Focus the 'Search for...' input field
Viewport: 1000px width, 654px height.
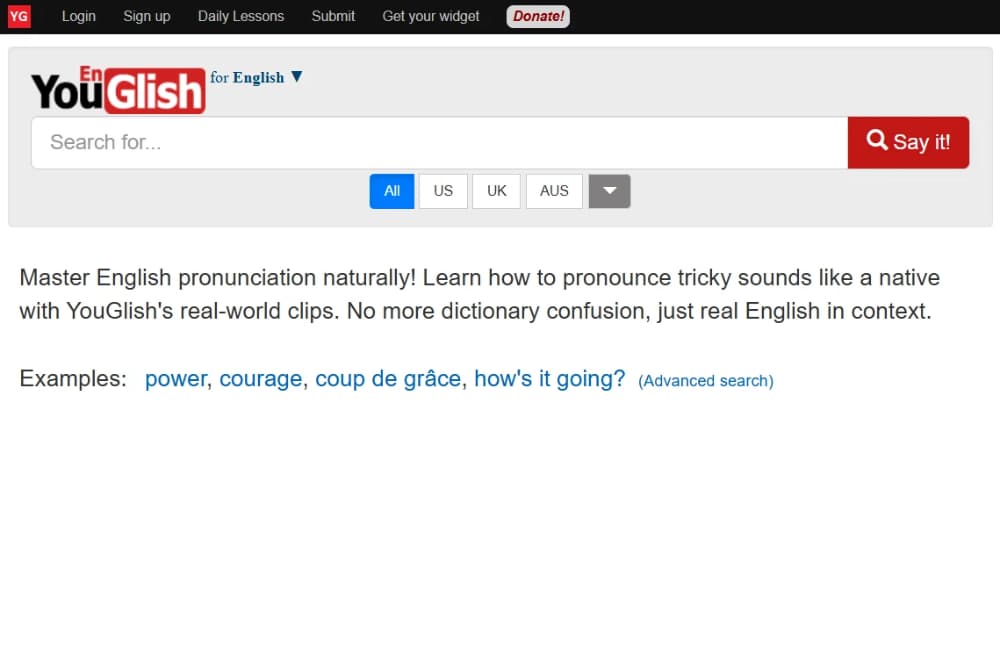[x=439, y=142]
